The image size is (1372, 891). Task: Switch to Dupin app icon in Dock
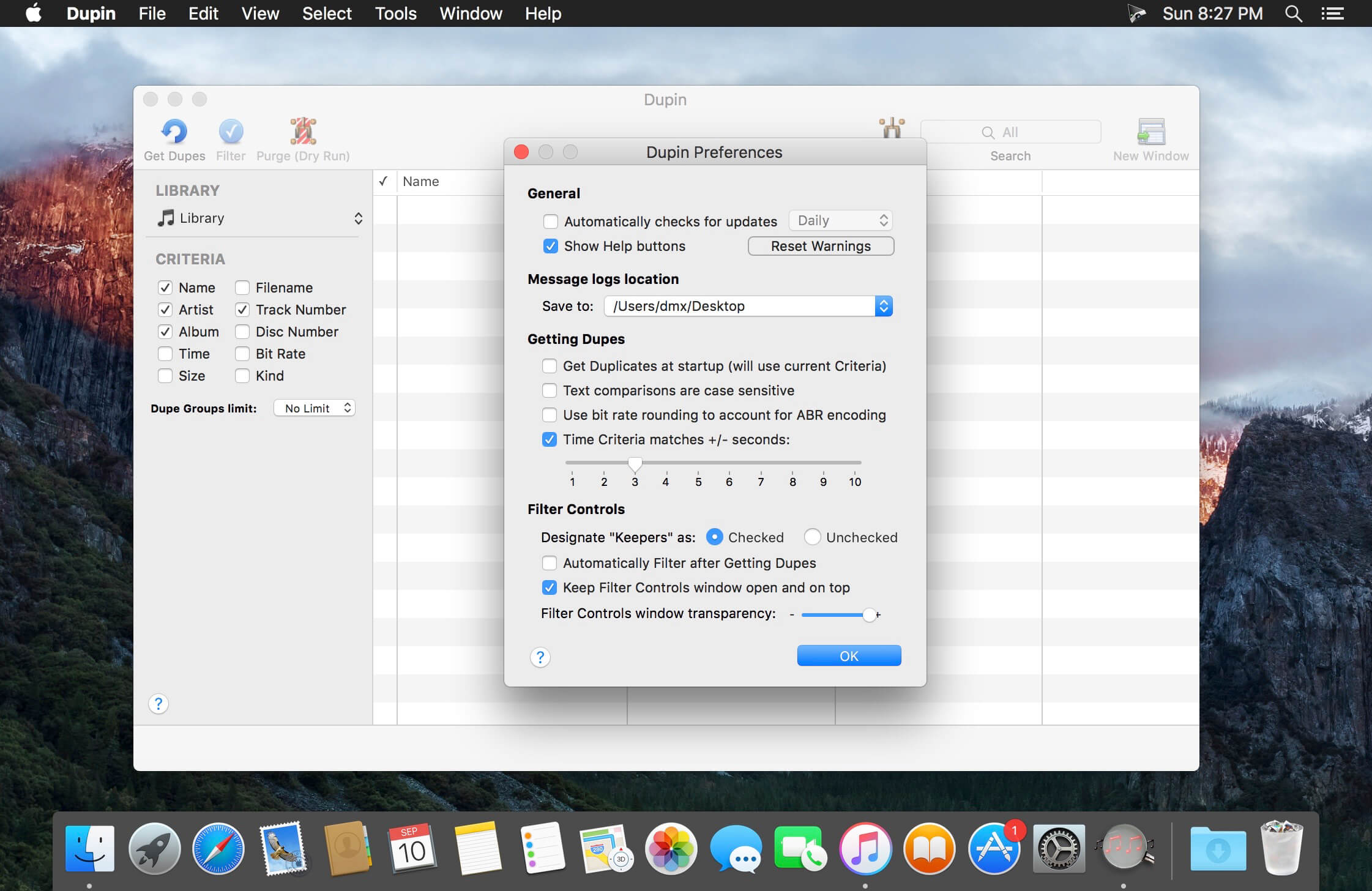(x=1124, y=848)
